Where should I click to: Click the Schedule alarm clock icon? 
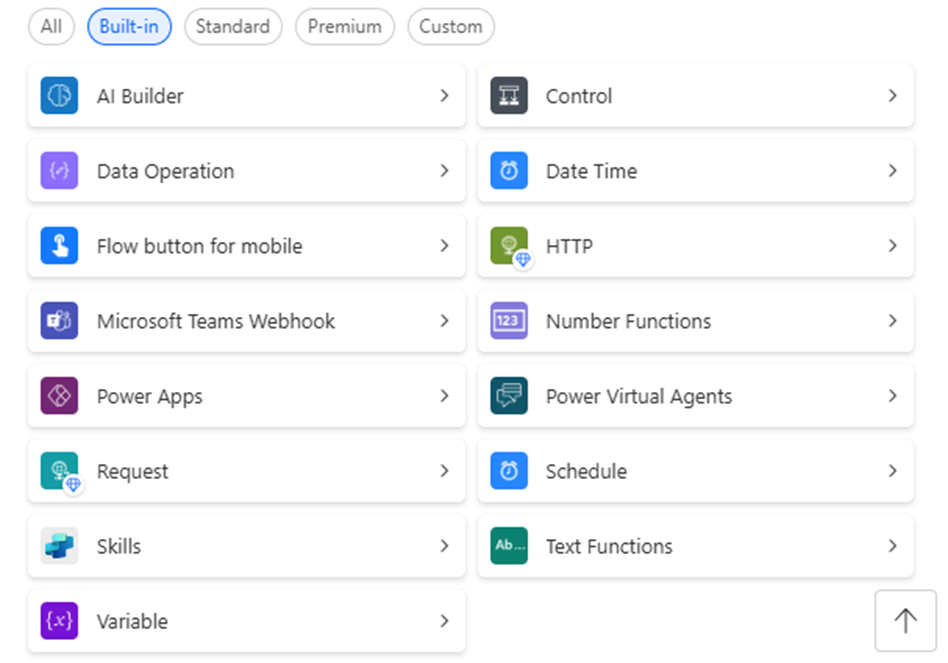[x=508, y=470]
